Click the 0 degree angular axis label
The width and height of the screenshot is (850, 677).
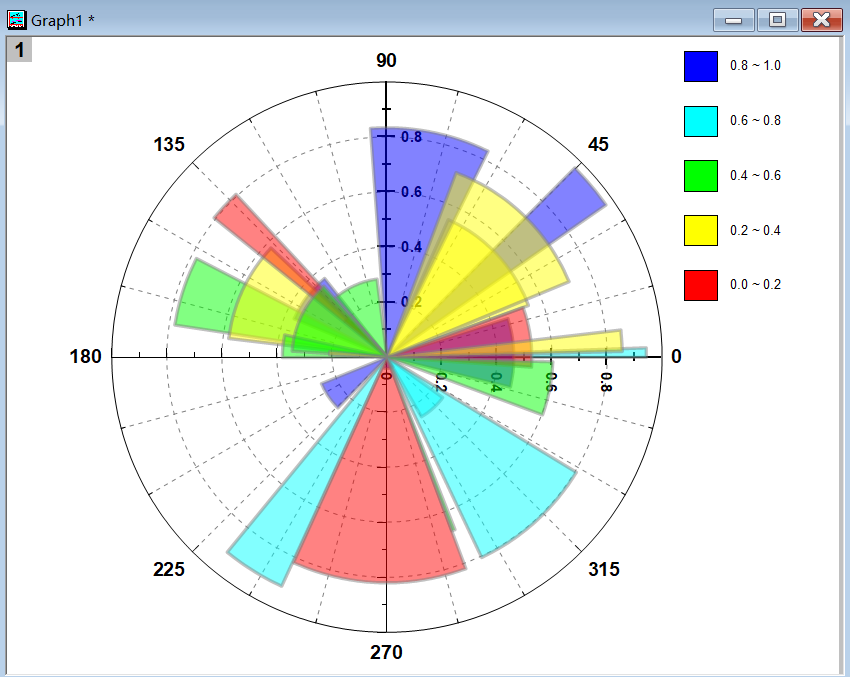[x=676, y=357]
